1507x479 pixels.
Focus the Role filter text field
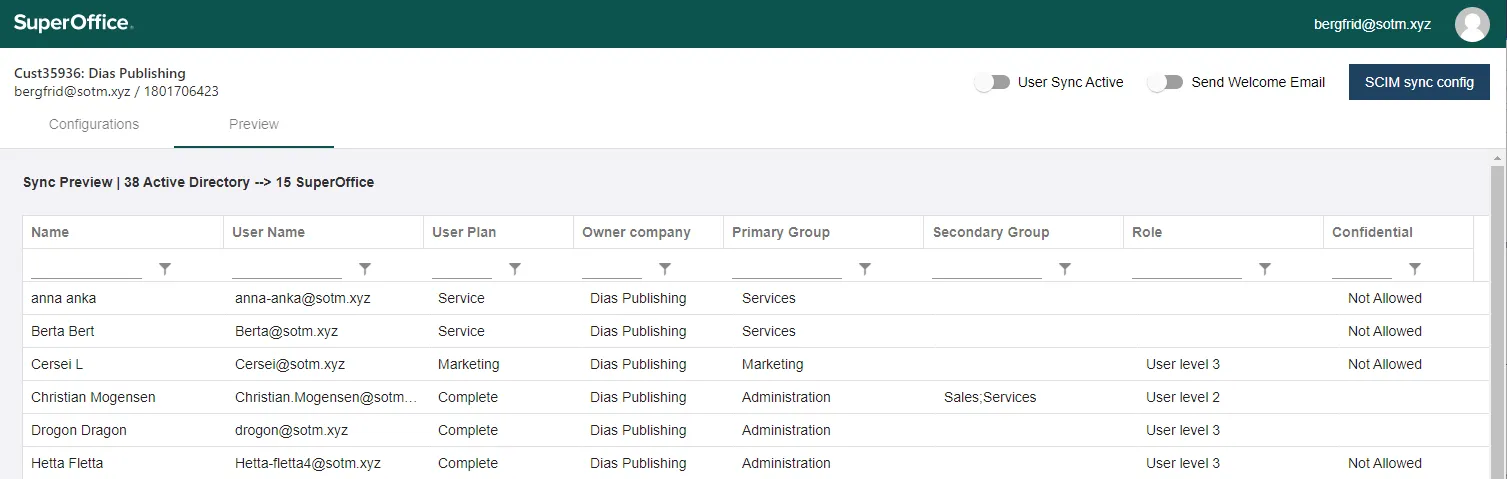1187,268
